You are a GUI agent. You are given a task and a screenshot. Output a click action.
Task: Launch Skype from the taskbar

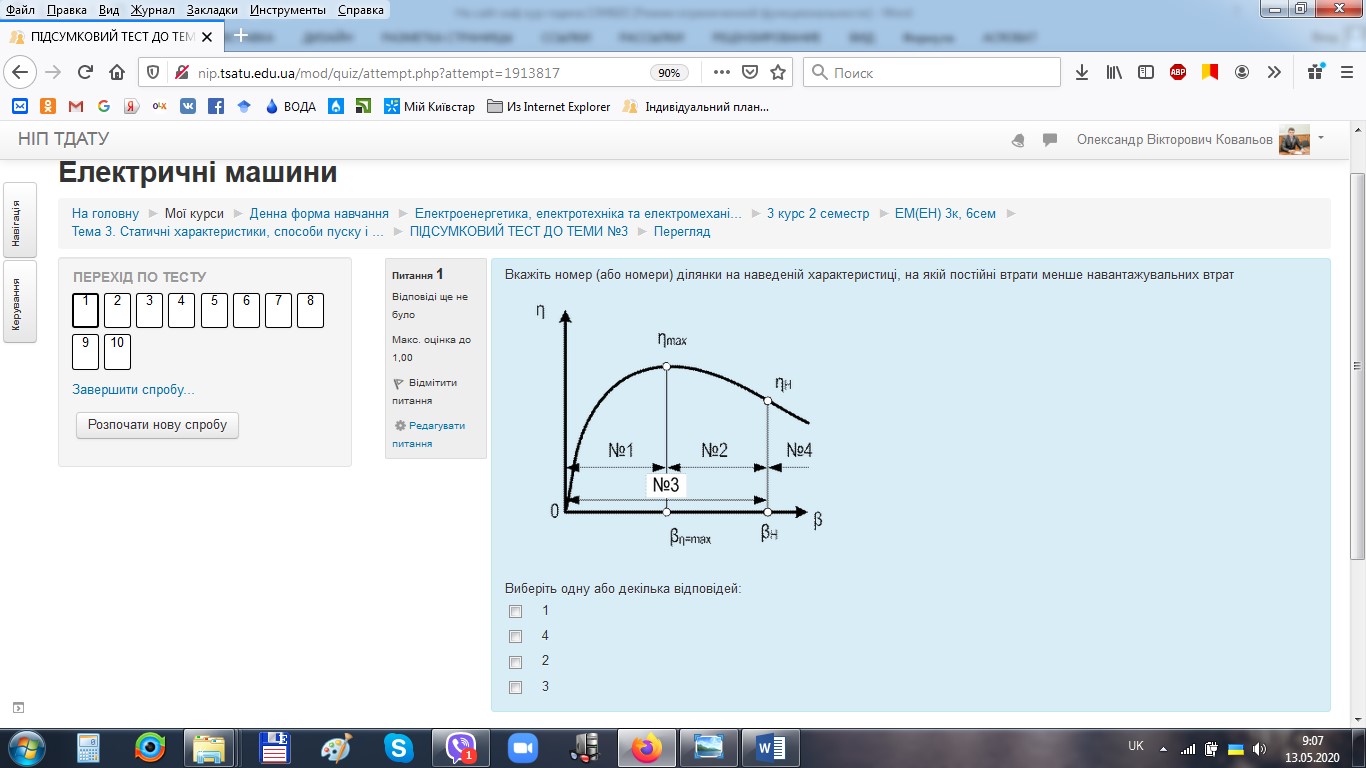pos(398,747)
